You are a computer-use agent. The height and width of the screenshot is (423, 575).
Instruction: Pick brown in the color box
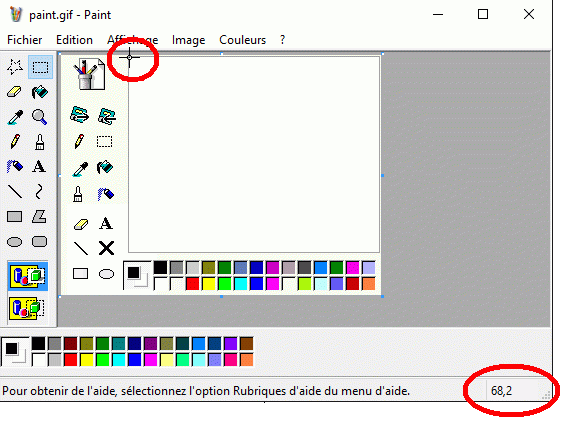246,344
